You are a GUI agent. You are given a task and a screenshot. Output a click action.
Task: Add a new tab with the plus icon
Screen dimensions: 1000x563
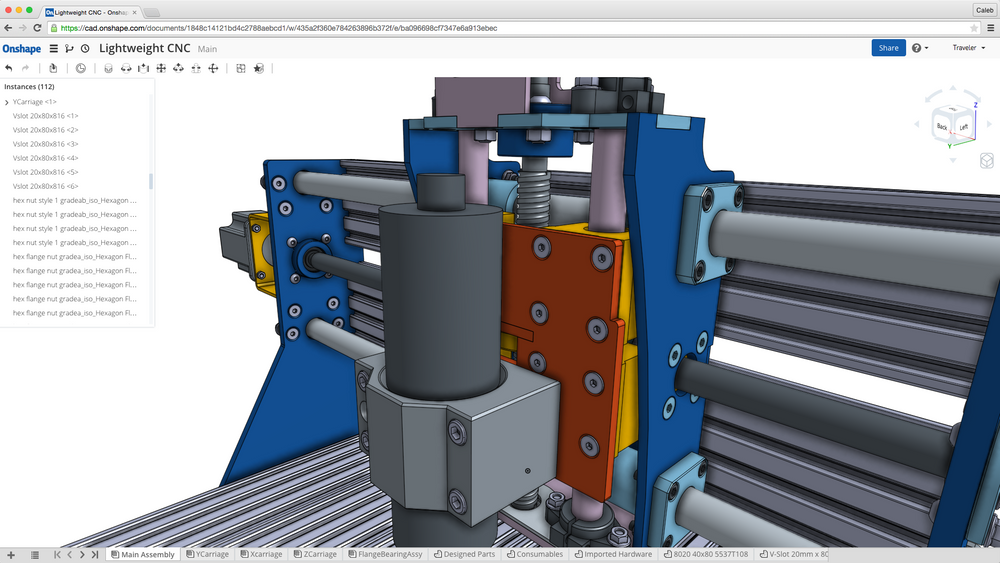(x=11, y=555)
